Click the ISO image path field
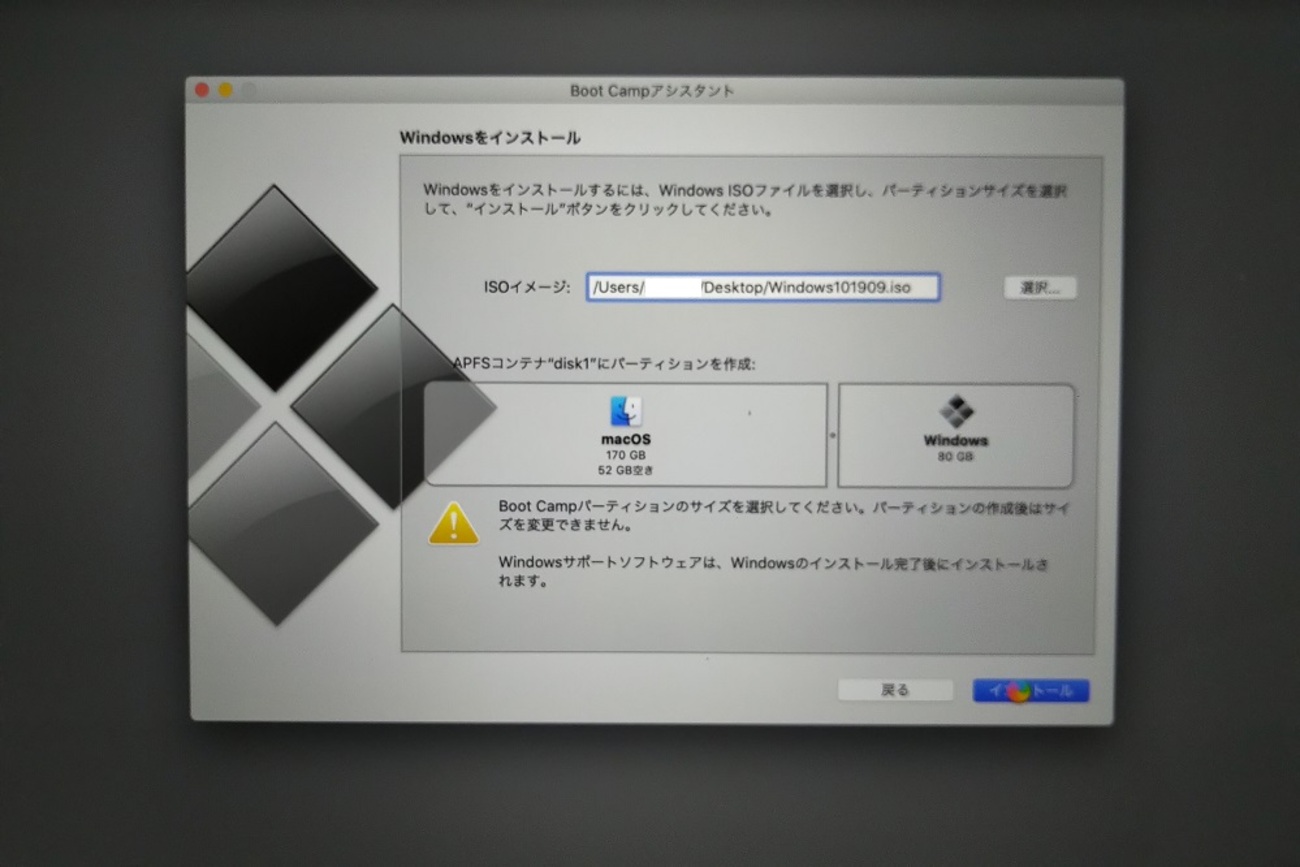1300x867 pixels. pos(763,288)
